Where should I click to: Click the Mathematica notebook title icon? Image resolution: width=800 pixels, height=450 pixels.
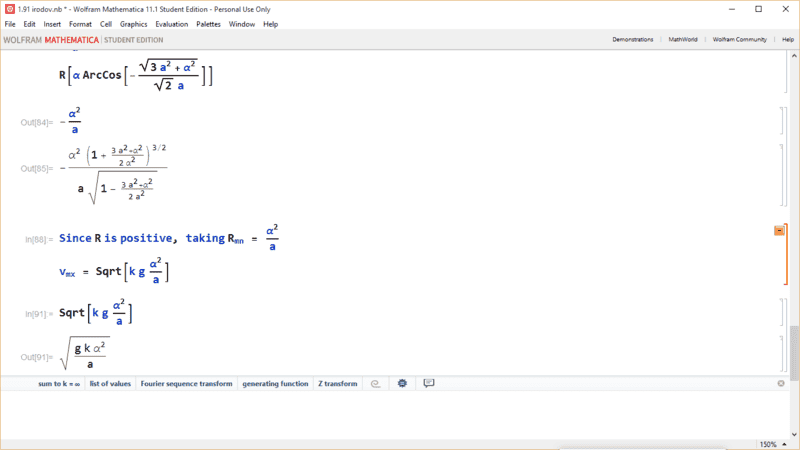9,8
